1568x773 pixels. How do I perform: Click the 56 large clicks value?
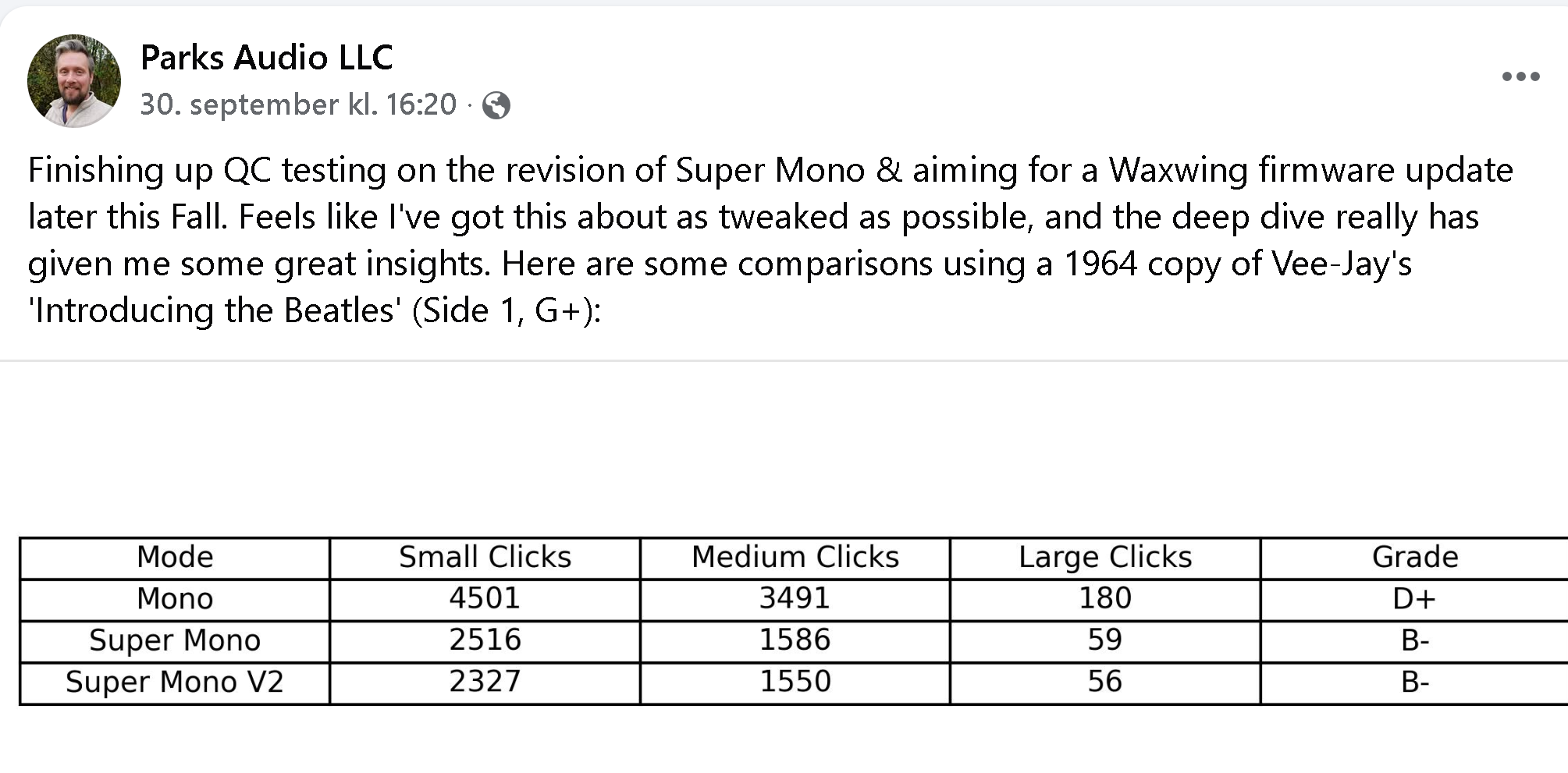pos(1105,683)
